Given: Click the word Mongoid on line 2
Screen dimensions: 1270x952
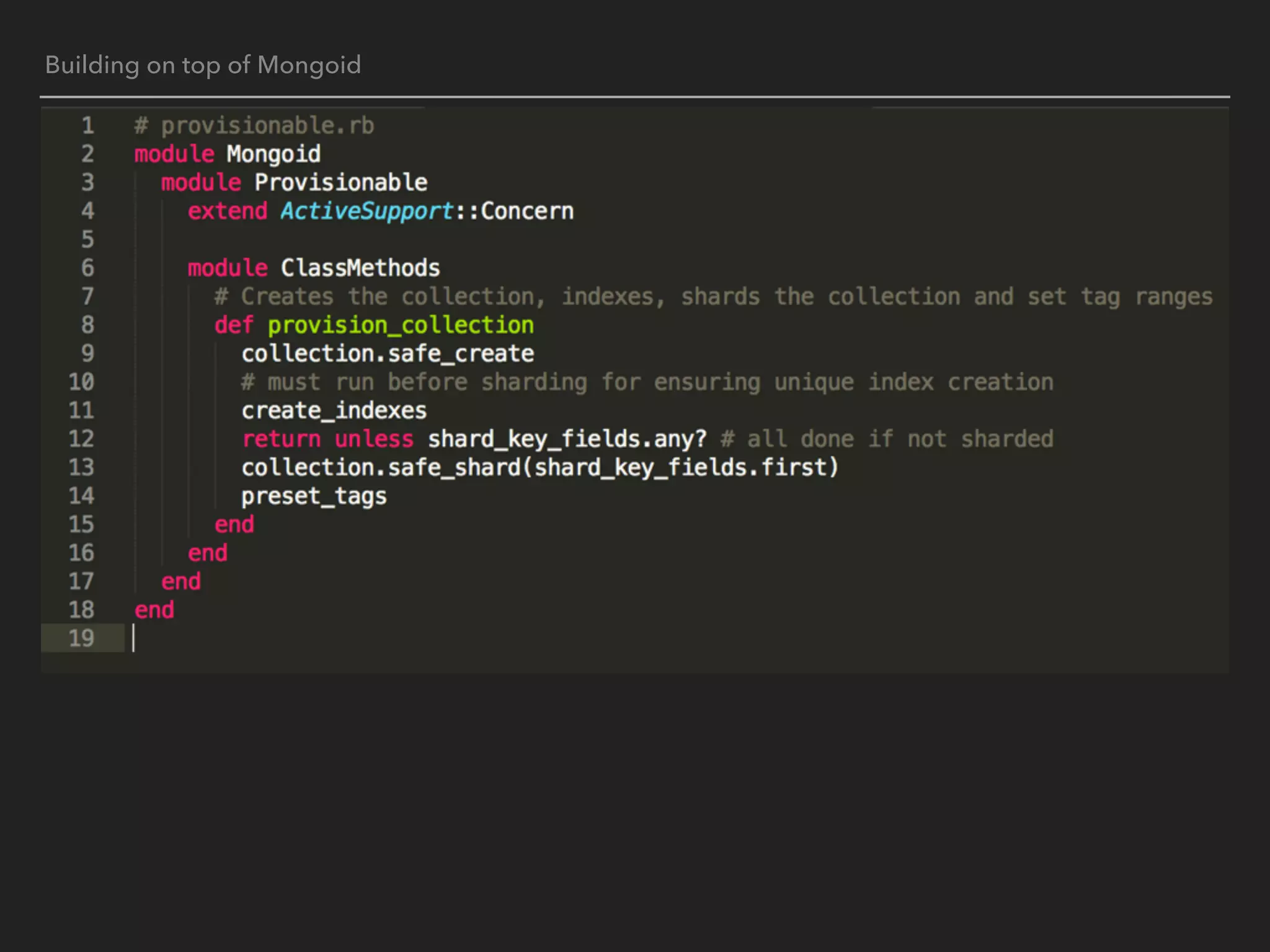Looking at the screenshot, I should point(273,154).
